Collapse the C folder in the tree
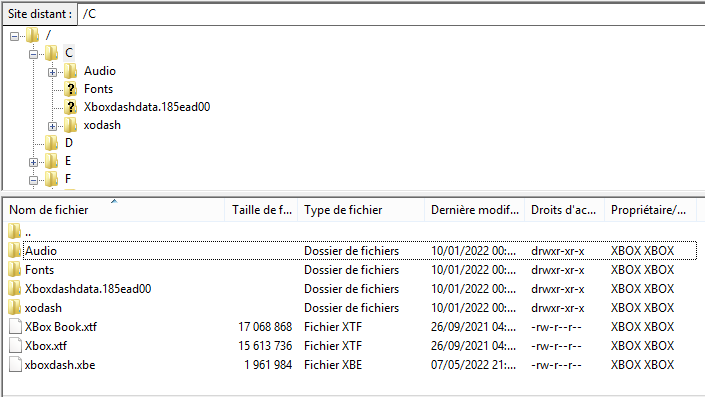The width and height of the screenshot is (705, 397). [33, 54]
